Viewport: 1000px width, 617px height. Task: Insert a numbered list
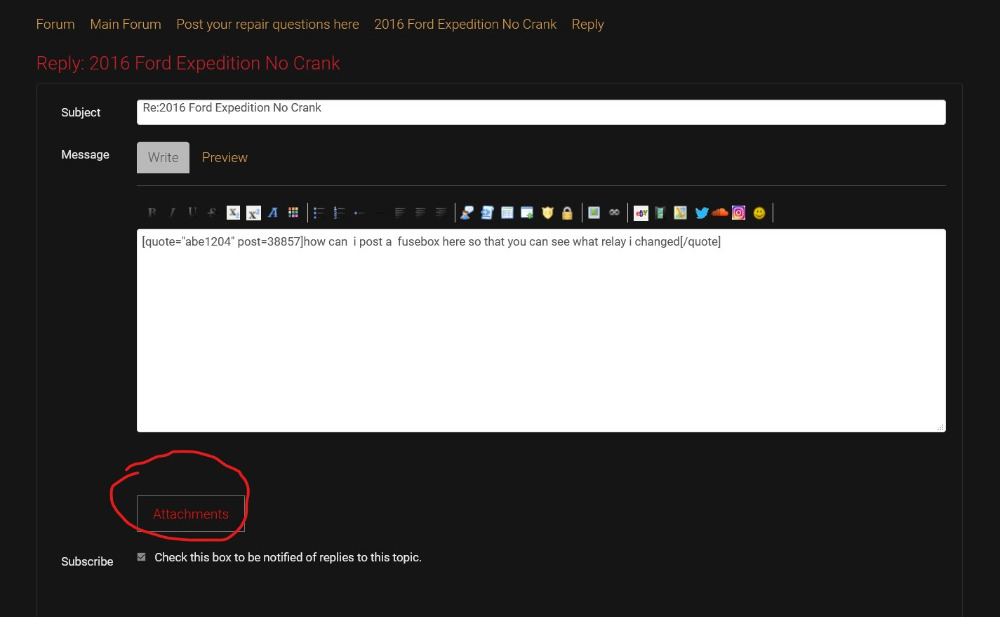click(x=339, y=212)
